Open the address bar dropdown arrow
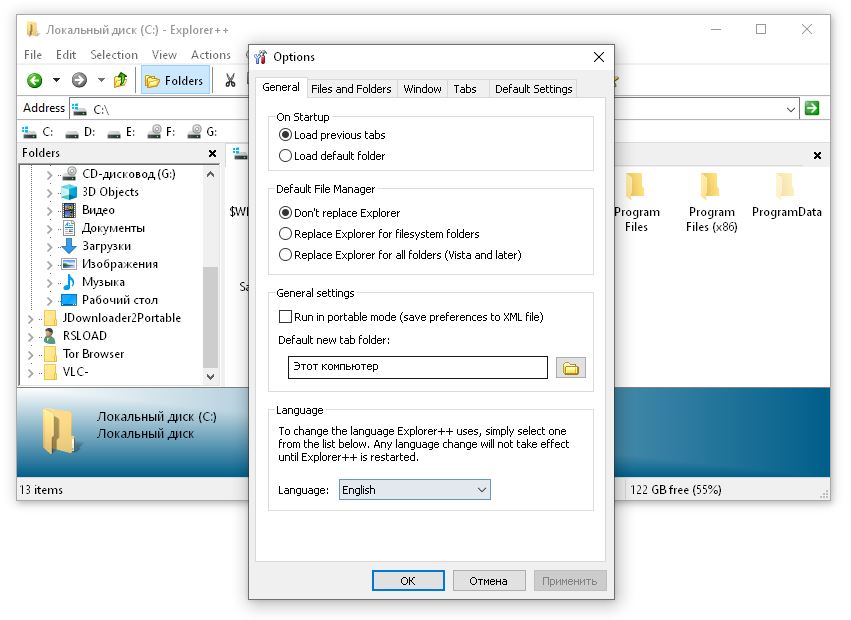The width and height of the screenshot is (851, 620). click(x=791, y=109)
